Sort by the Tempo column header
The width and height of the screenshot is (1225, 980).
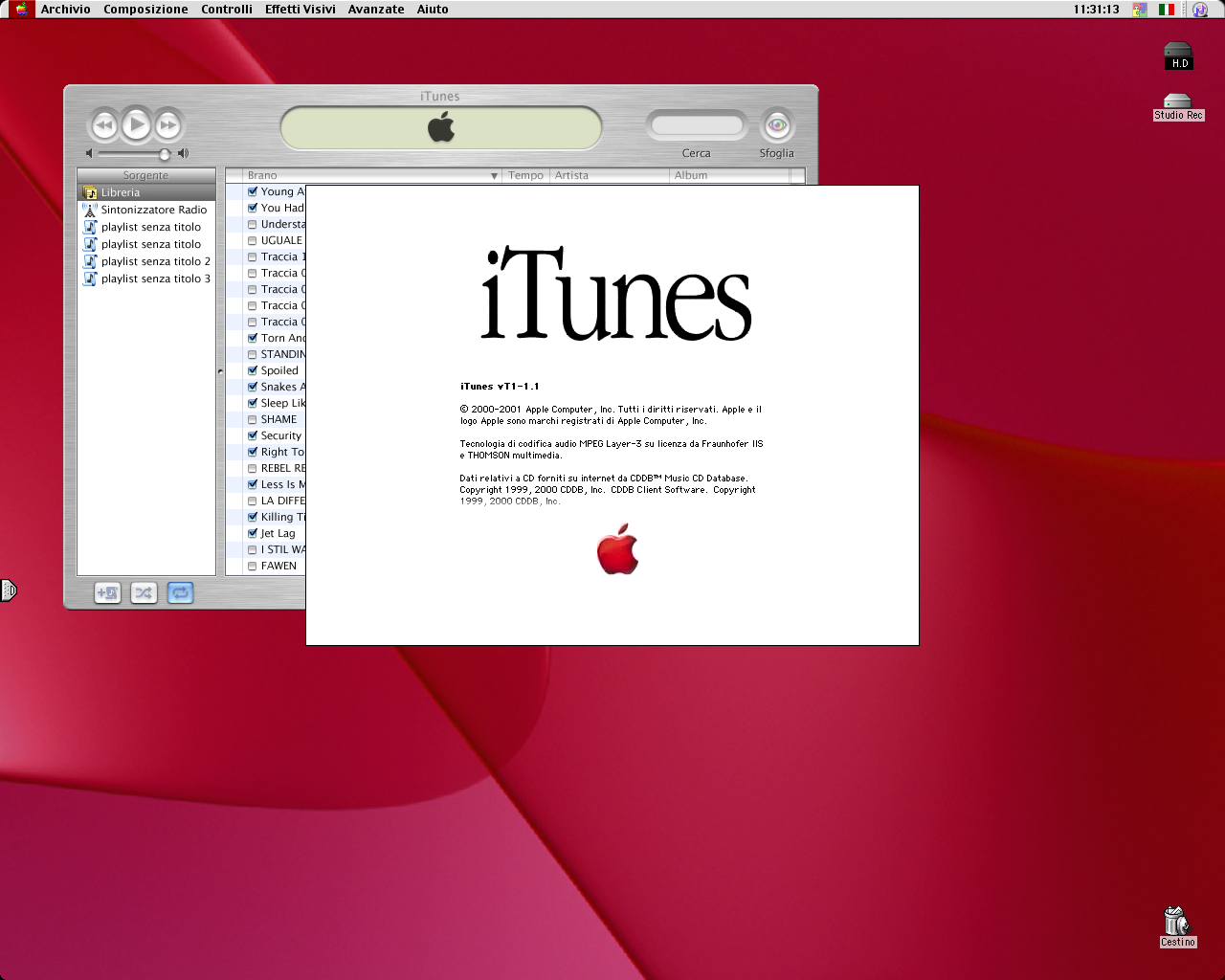526,175
